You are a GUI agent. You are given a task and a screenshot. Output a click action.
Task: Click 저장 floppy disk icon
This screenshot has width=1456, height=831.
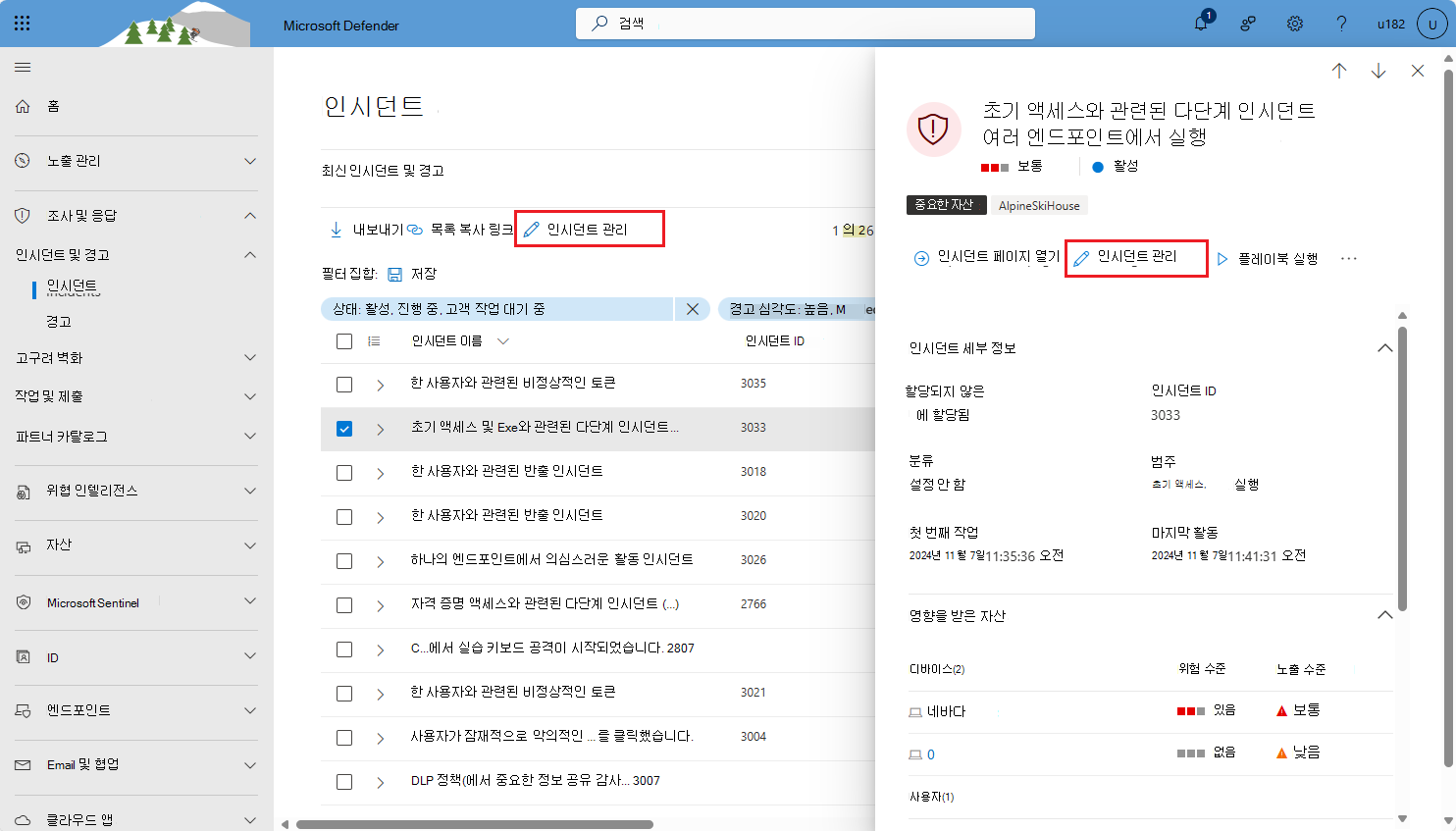point(395,275)
